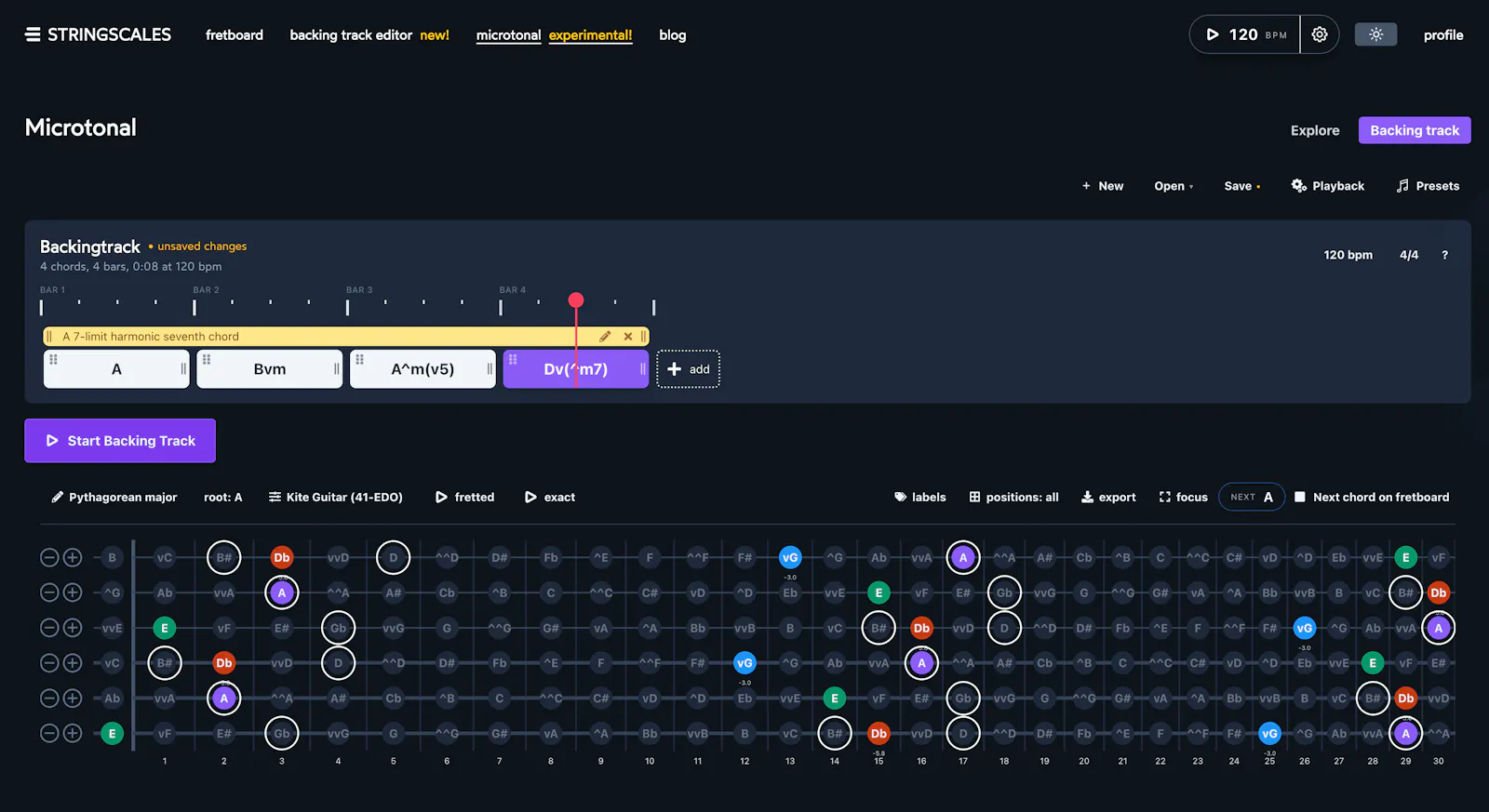1489x812 pixels.
Task: Delete the yellow annotation with X
Action: (x=628, y=337)
